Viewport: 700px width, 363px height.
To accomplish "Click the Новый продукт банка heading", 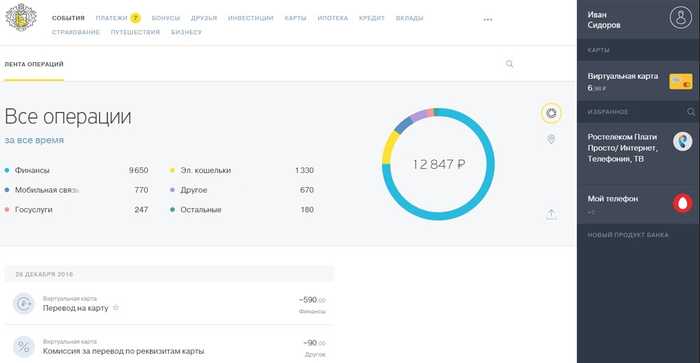I will [x=628, y=235].
